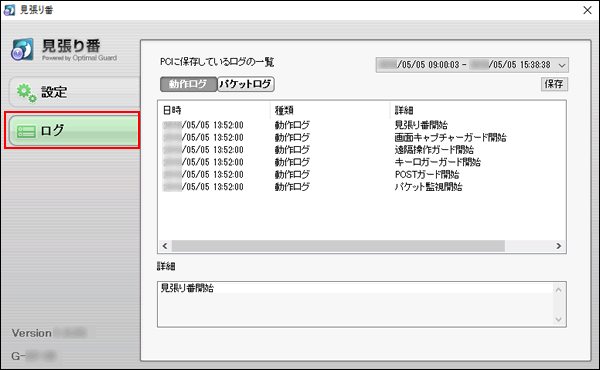Switch to the パケットログ tab
This screenshot has height=370, width=600.
[246, 84]
